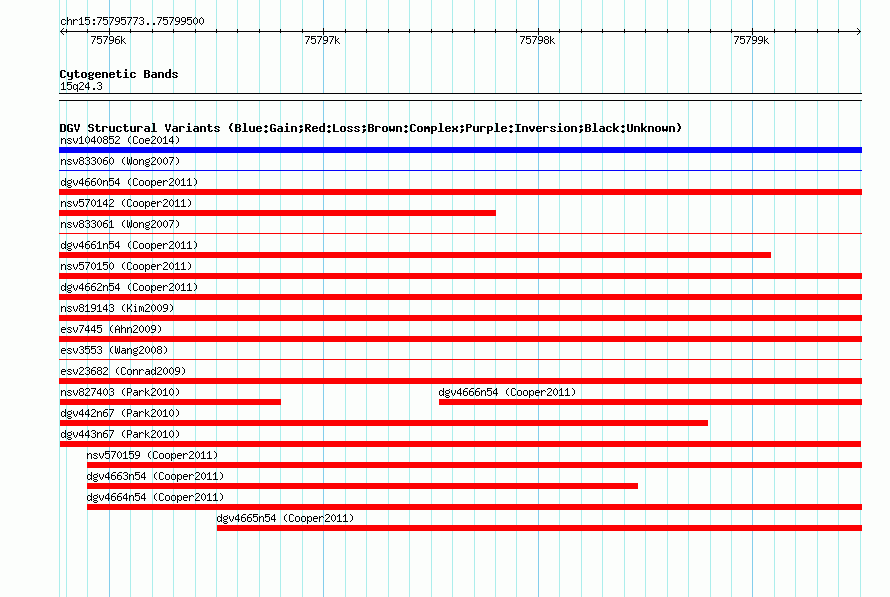The width and height of the screenshot is (890, 597).
Task: Open the dgv4664n54 (Cooper2011) label
Action: (x=155, y=497)
